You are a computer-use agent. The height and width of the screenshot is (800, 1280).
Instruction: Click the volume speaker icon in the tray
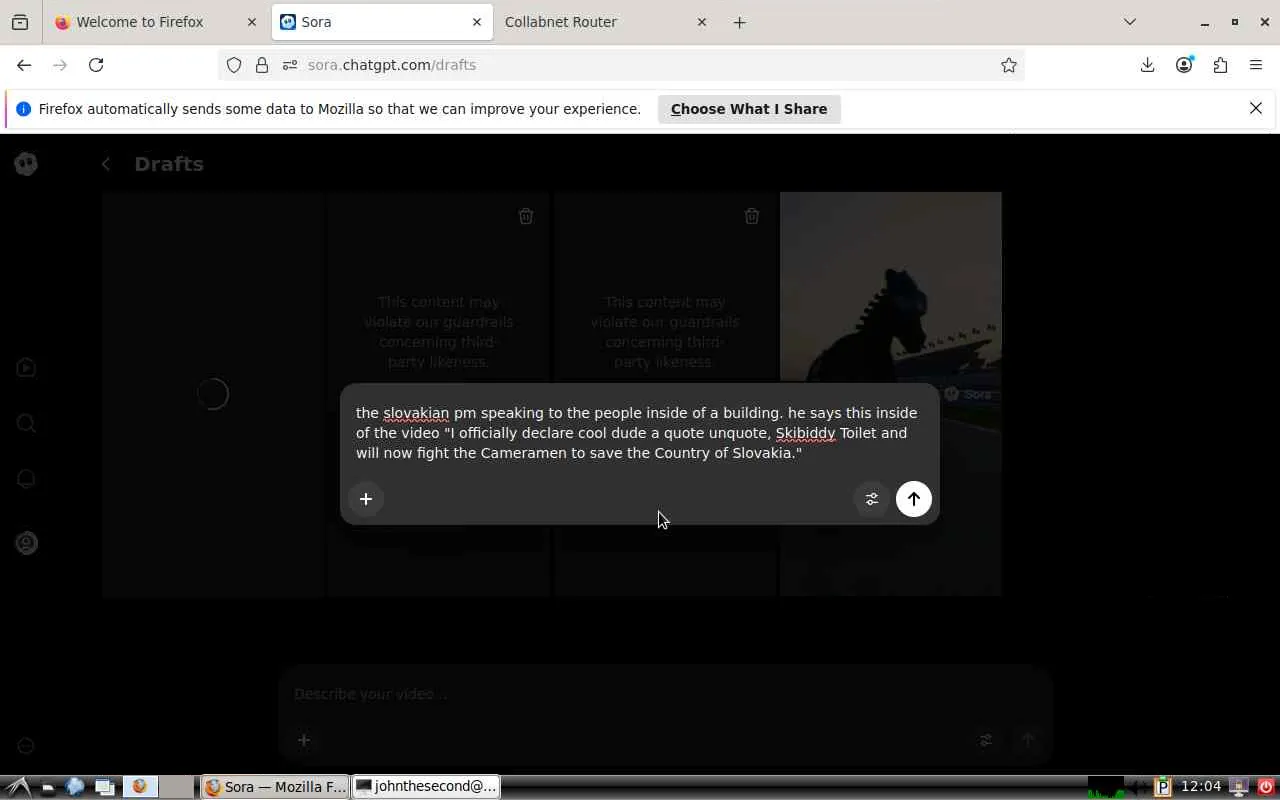pos(1139,787)
